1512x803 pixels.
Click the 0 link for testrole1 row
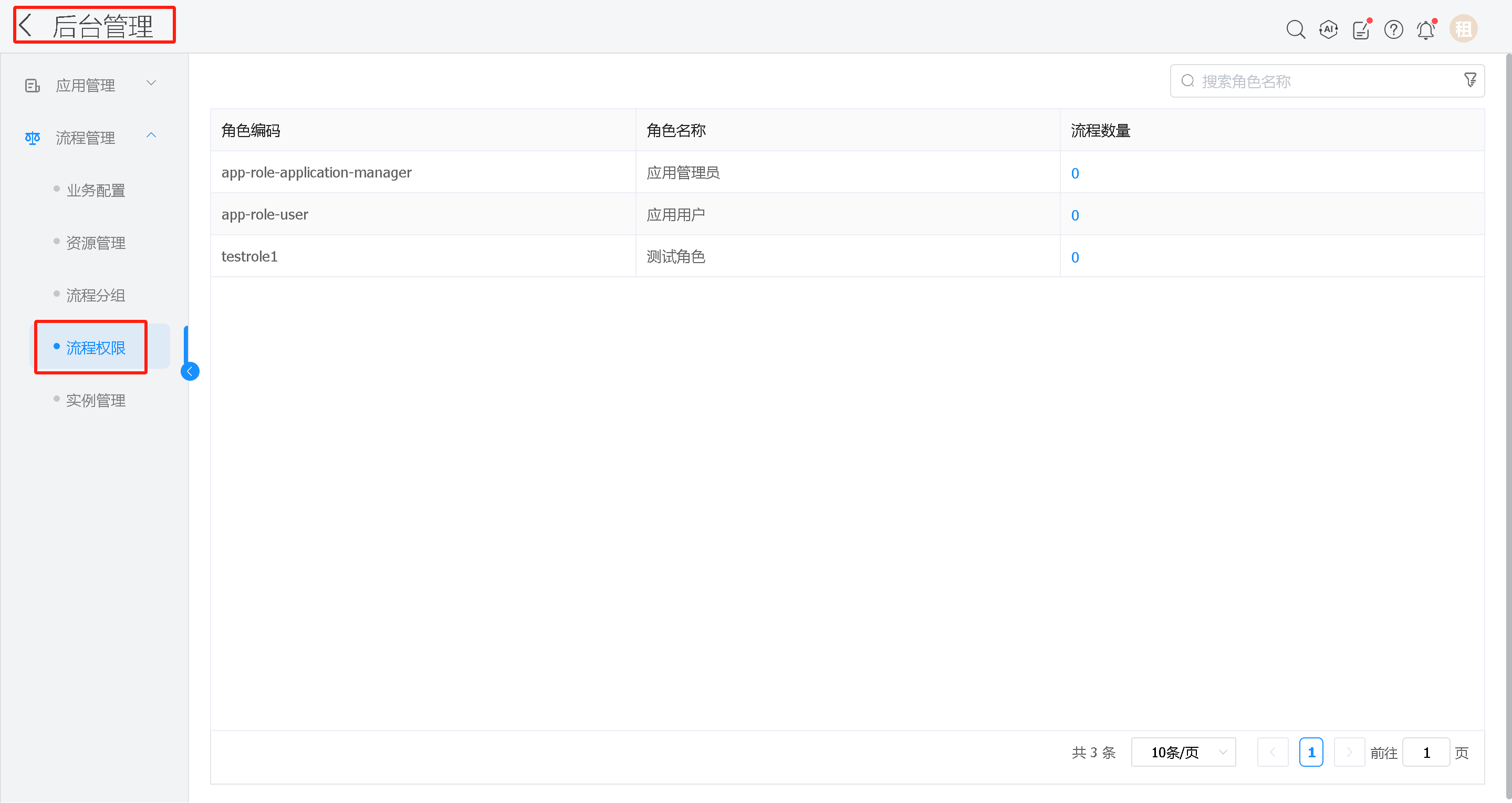(1075, 257)
